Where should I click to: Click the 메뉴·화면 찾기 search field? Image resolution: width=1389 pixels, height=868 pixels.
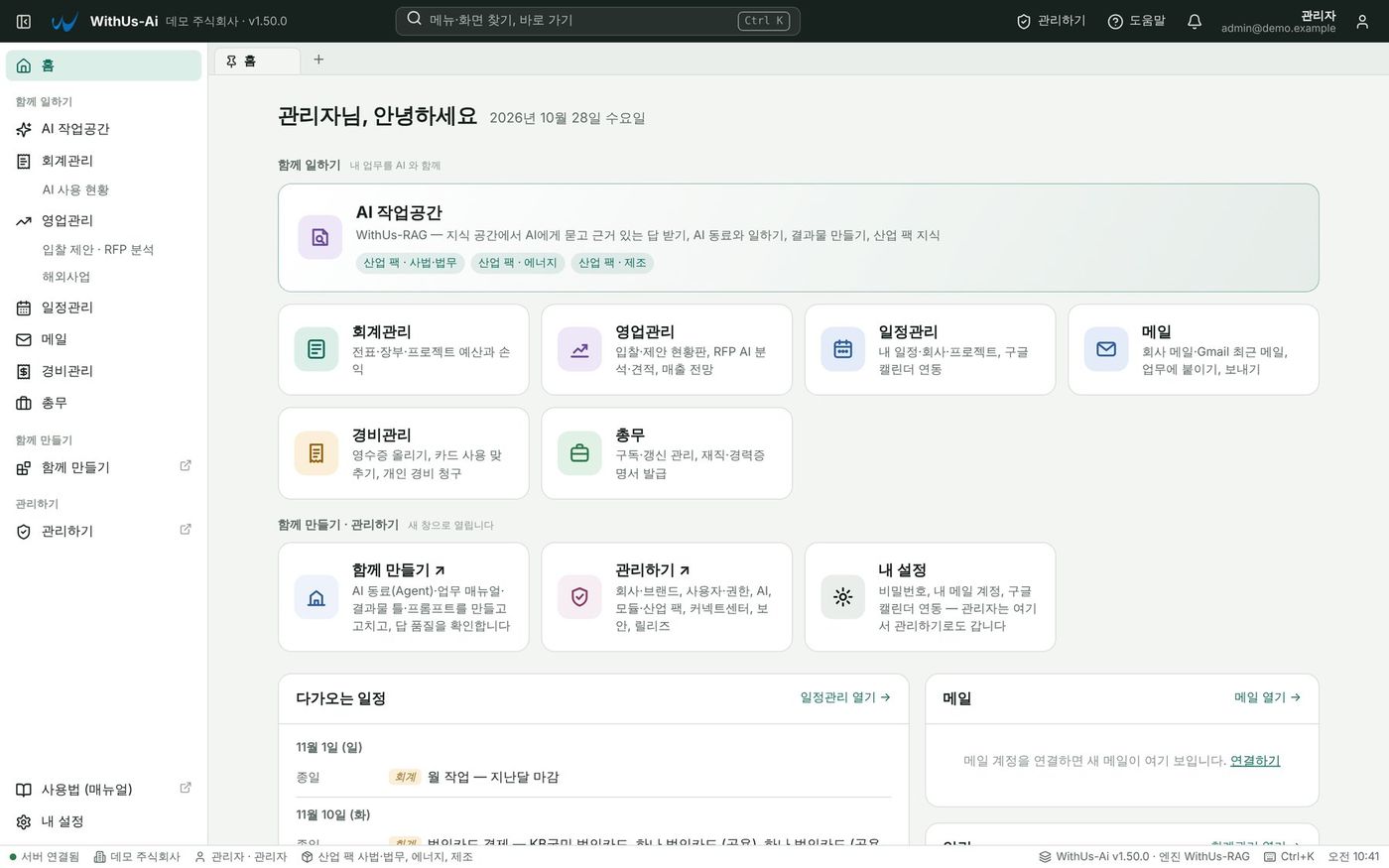click(597, 21)
